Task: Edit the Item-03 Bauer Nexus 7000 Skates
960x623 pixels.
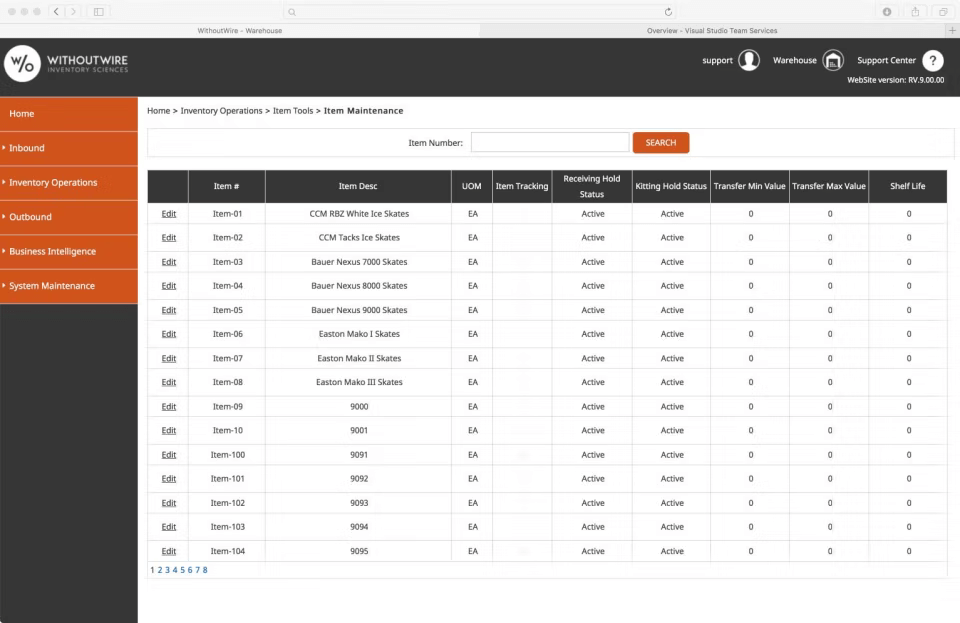Action: 168,262
